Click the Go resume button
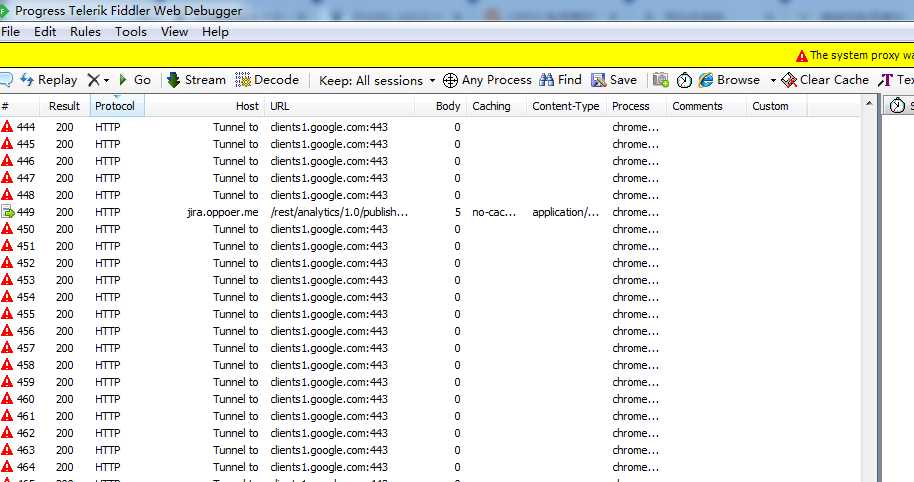The image size is (914, 482). pos(135,80)
